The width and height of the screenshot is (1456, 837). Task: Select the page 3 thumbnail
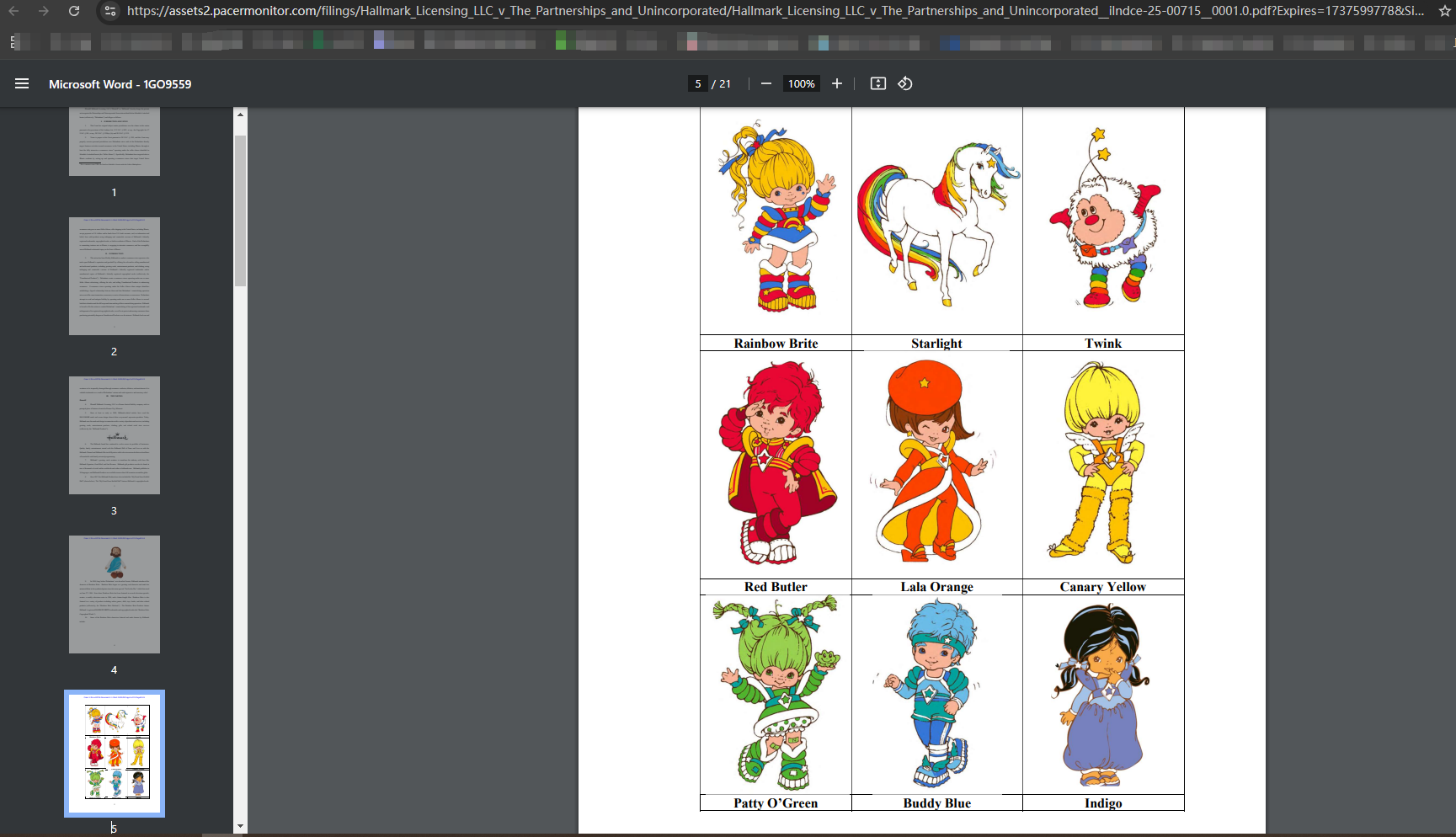pos(115,435)
